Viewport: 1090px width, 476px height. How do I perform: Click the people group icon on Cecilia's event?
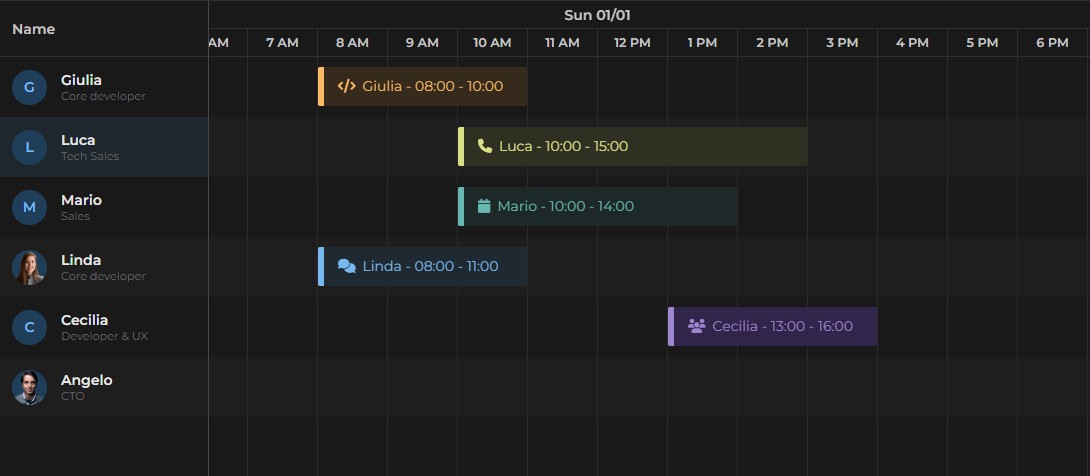pos(697,326)
